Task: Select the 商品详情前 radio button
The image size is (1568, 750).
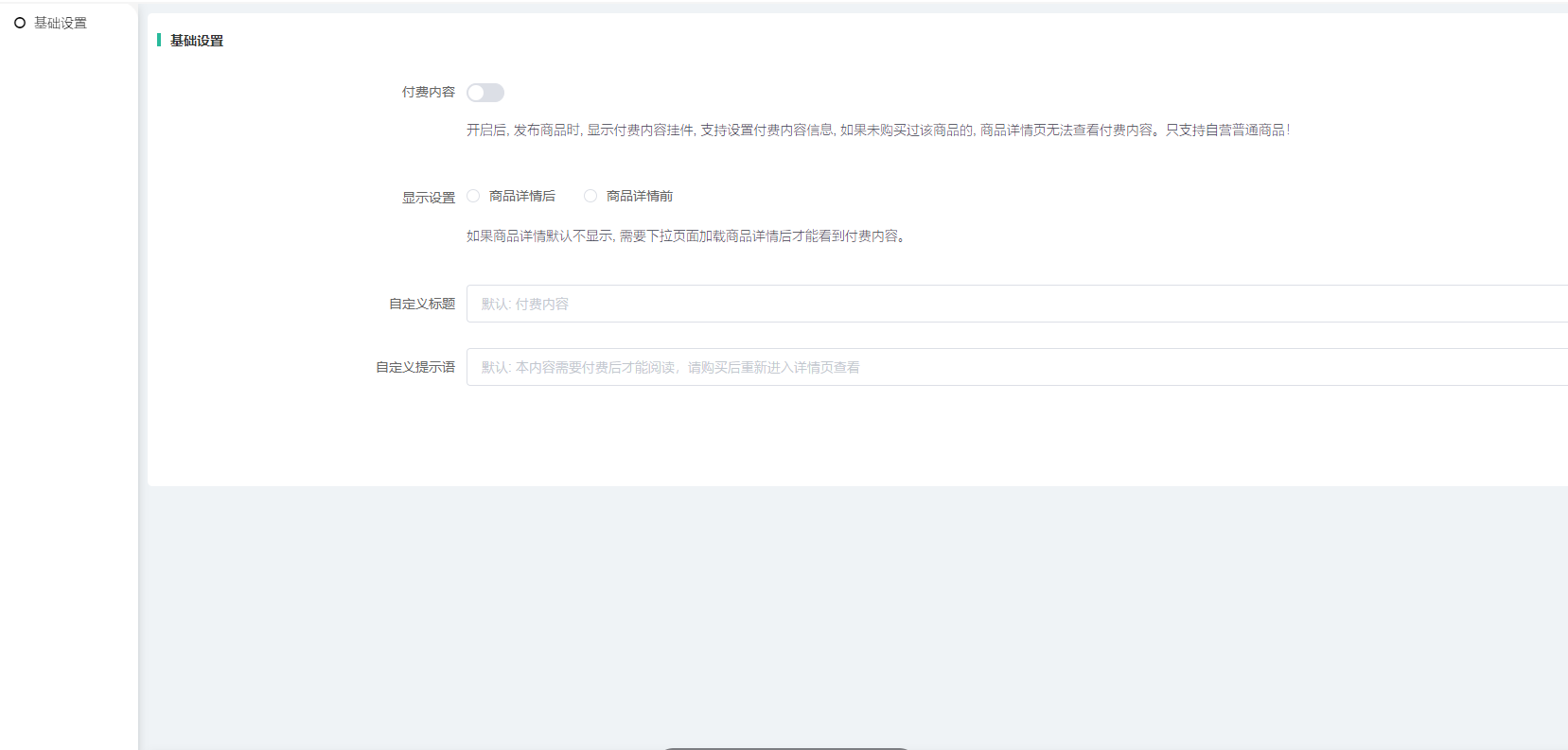Action: pyautogui.click(x=590, y=196)
